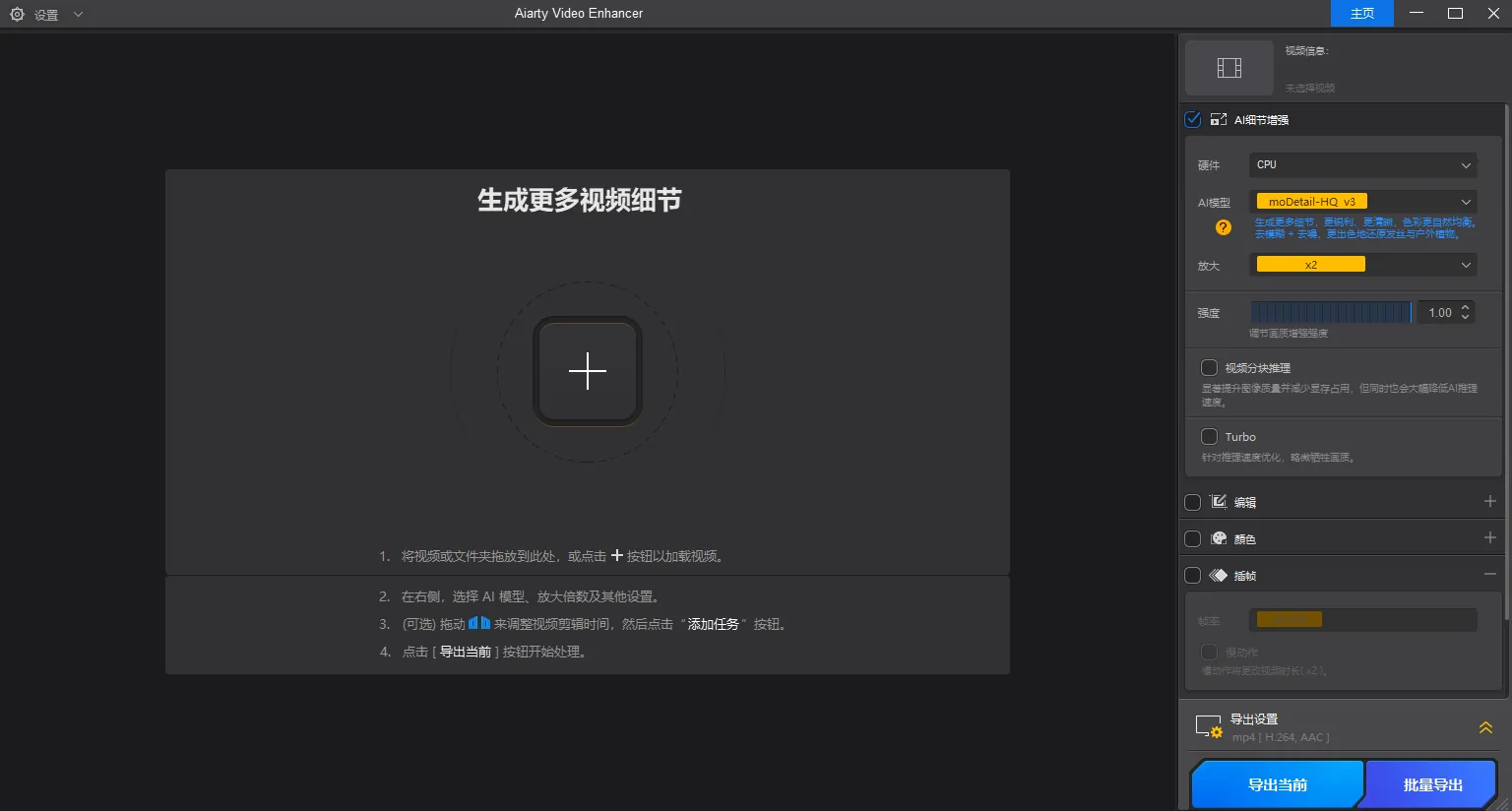Adjust the 强度 intensity slider
The image size is (1512, 811).
tap(1331, 311)
